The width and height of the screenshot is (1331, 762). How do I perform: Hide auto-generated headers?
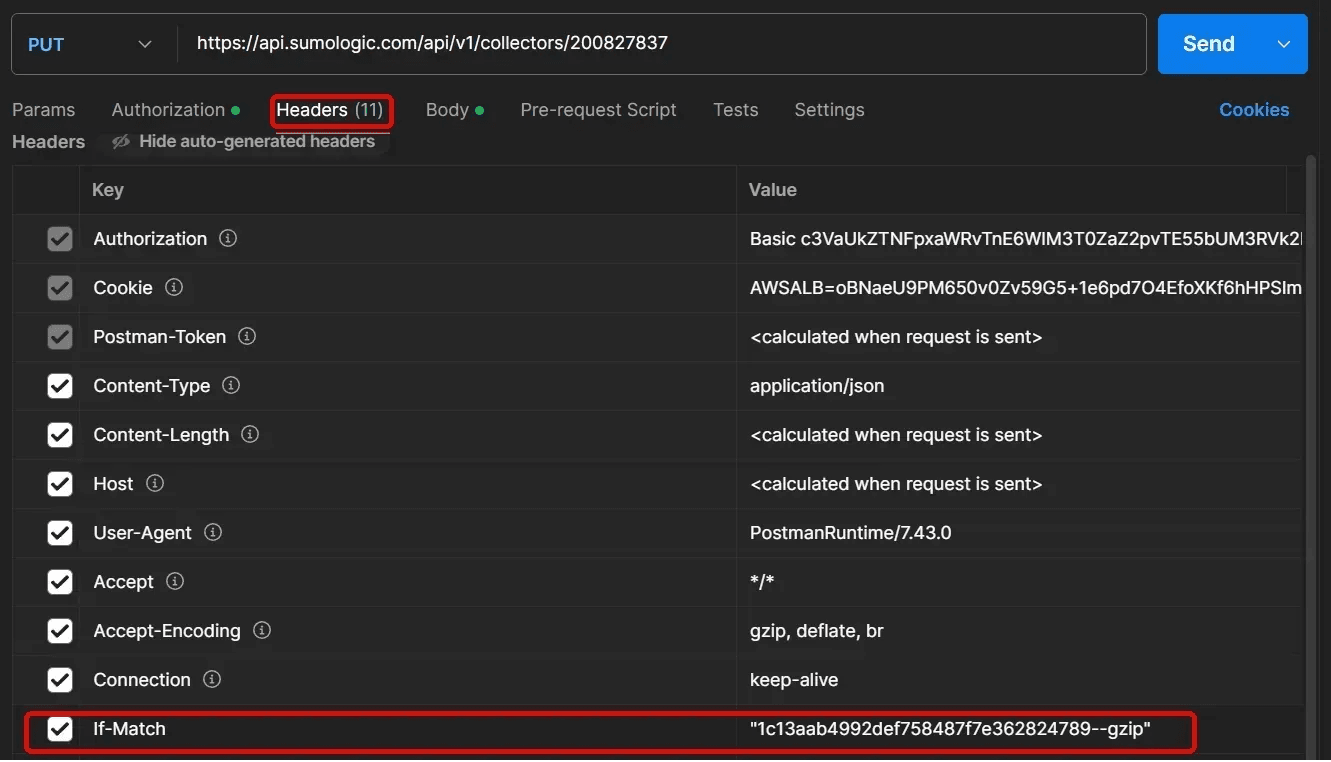pos(244,142)
